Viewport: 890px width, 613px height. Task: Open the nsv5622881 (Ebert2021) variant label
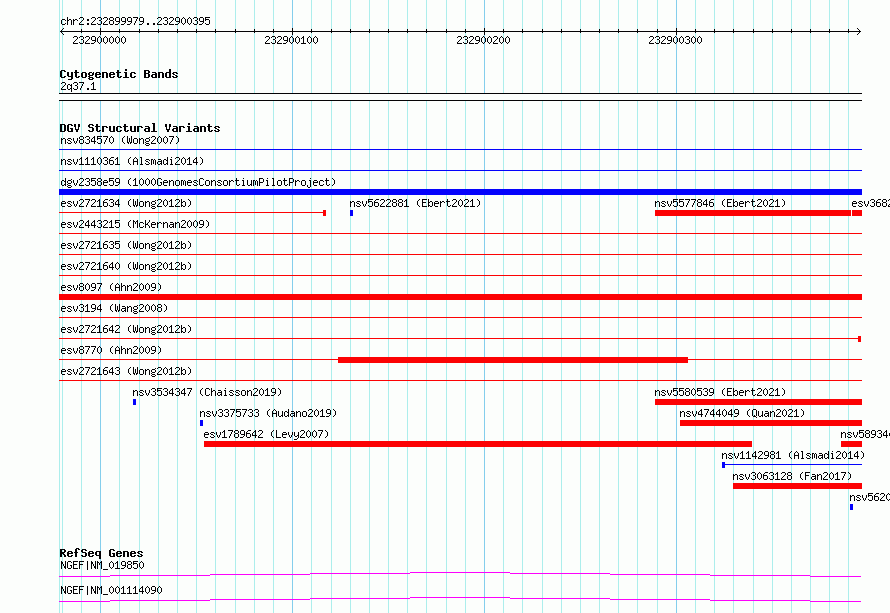click(x=415, y=203)
